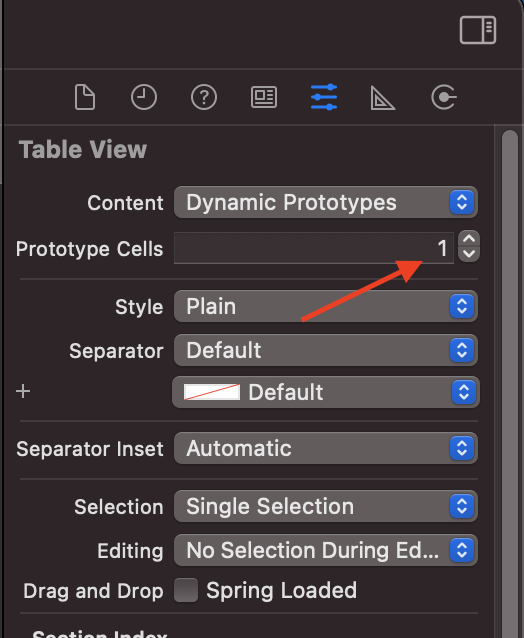Show the Connections inspector
The height and width of the screenshot is (638, 524).
click(443, 97)
